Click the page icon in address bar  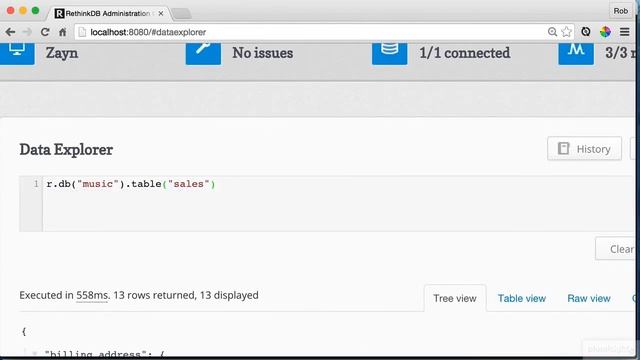click(x=82, y=32)
